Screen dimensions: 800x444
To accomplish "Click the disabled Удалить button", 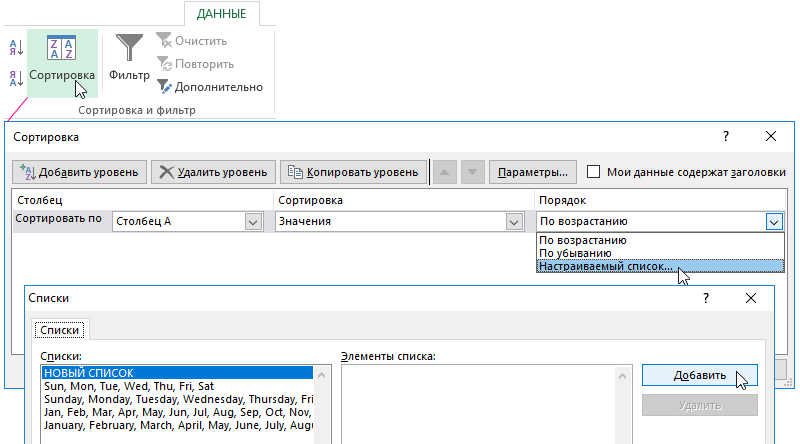I will [x=699, y=405].
